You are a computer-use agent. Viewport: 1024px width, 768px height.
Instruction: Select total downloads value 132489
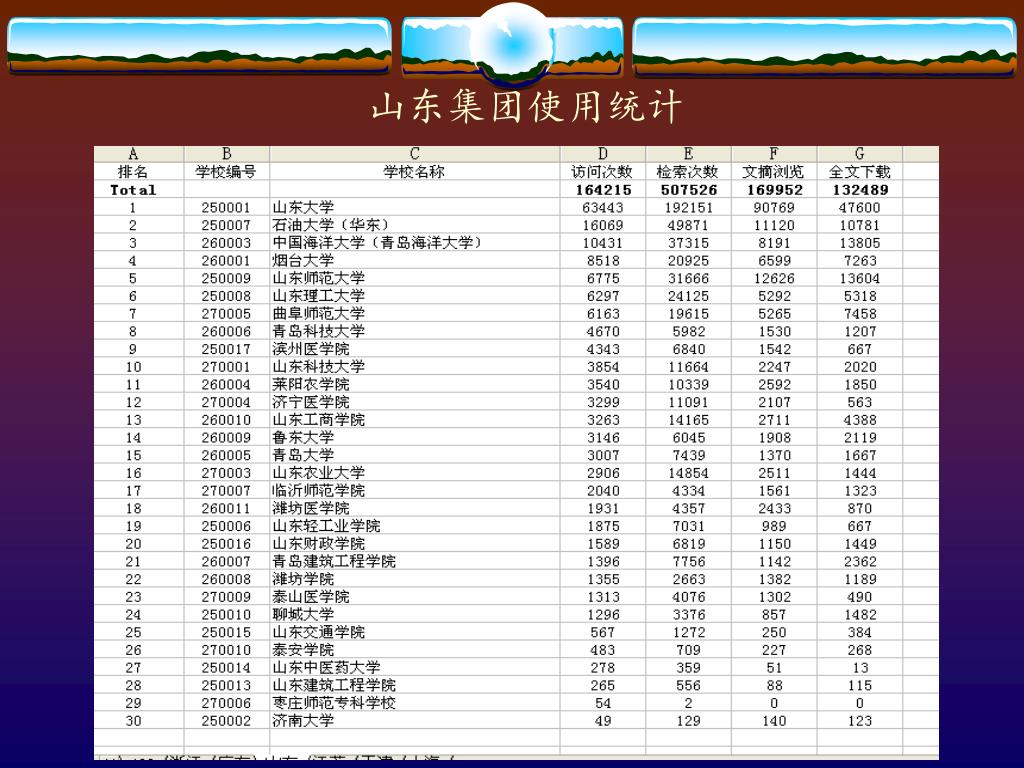[859, 190]
